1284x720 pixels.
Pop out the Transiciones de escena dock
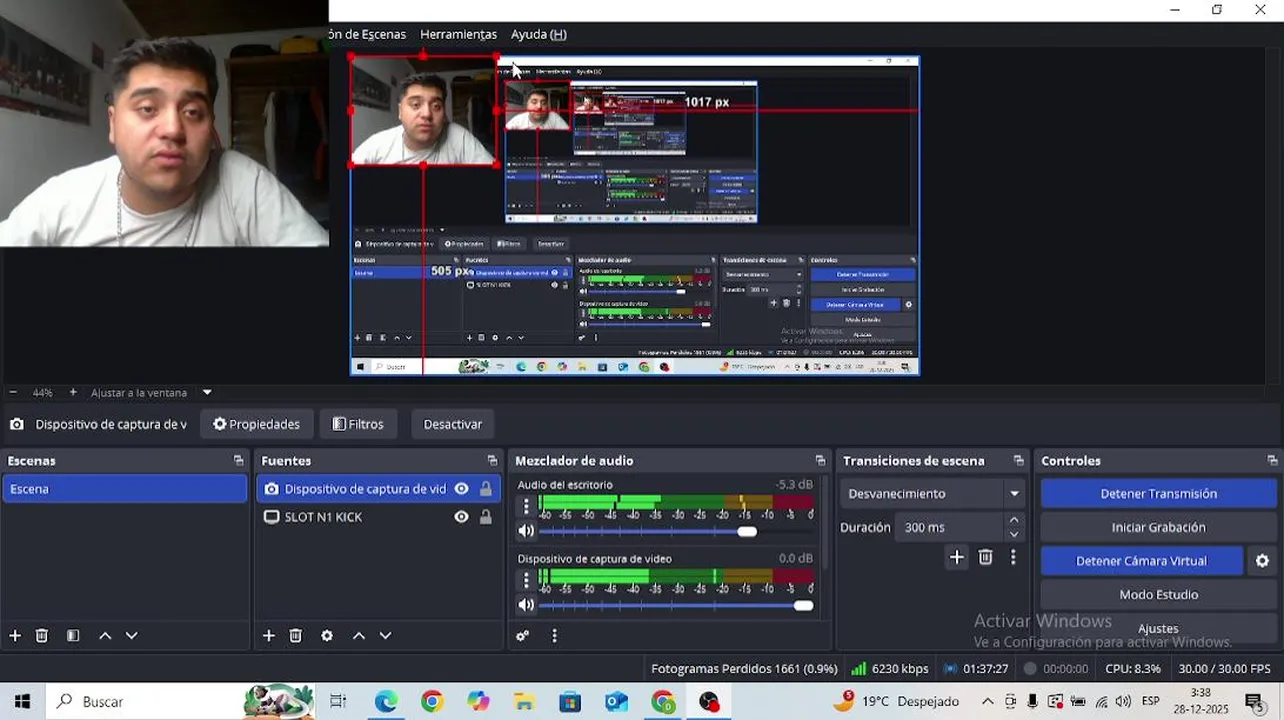click(1018, 461)
